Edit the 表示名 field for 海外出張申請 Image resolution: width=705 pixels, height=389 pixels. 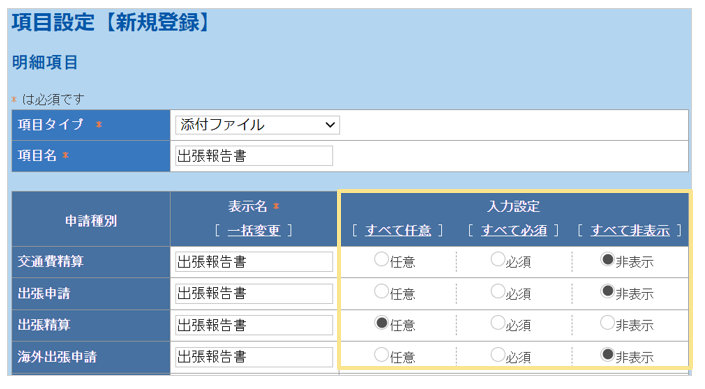point(254,357)
